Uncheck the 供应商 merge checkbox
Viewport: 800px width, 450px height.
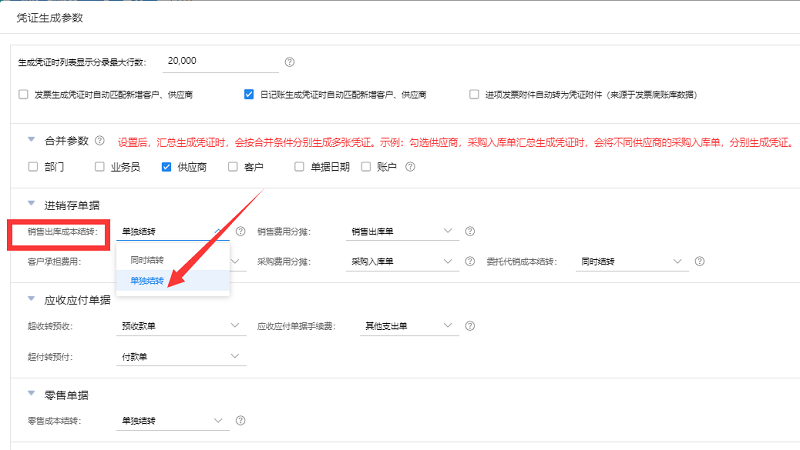tap(167, 167)
